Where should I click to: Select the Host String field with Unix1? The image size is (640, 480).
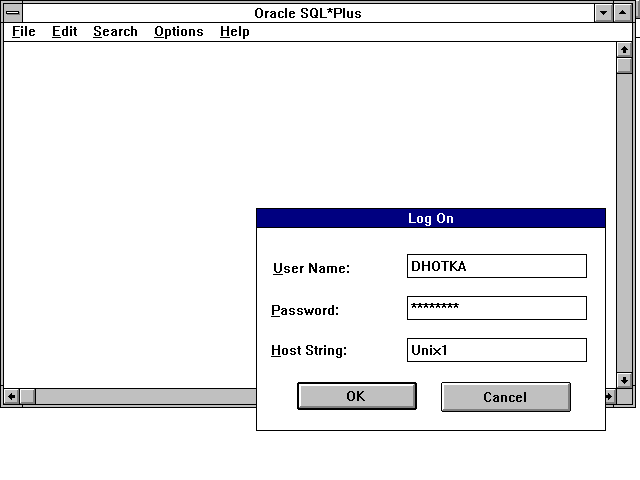[496, 350]
